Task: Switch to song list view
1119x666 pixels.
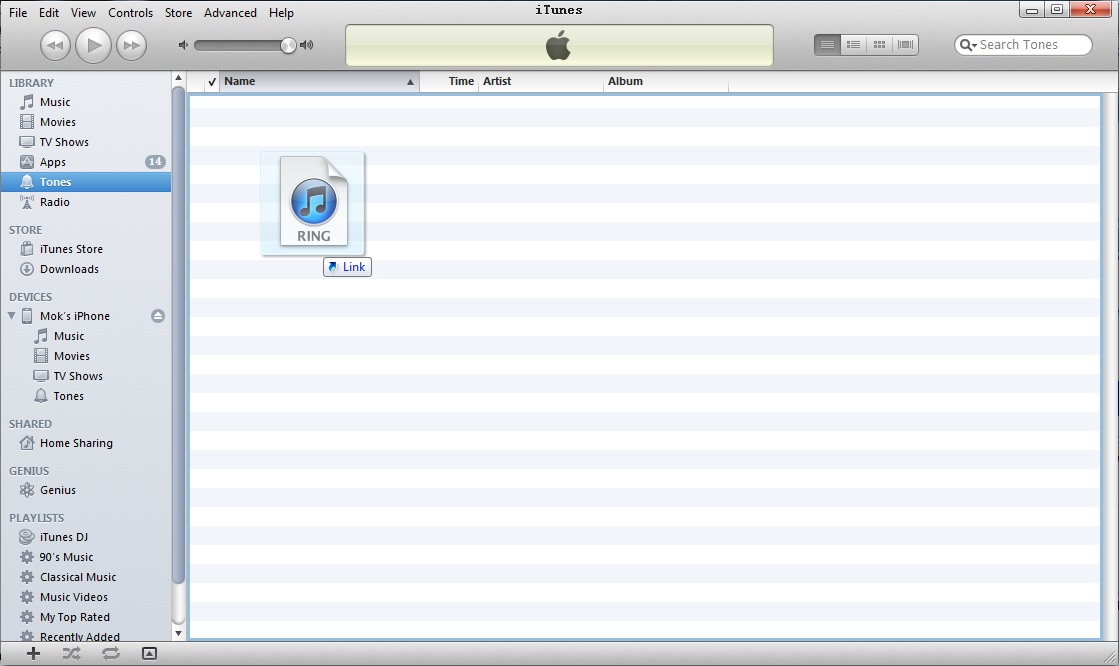Action: click(827, 44)
